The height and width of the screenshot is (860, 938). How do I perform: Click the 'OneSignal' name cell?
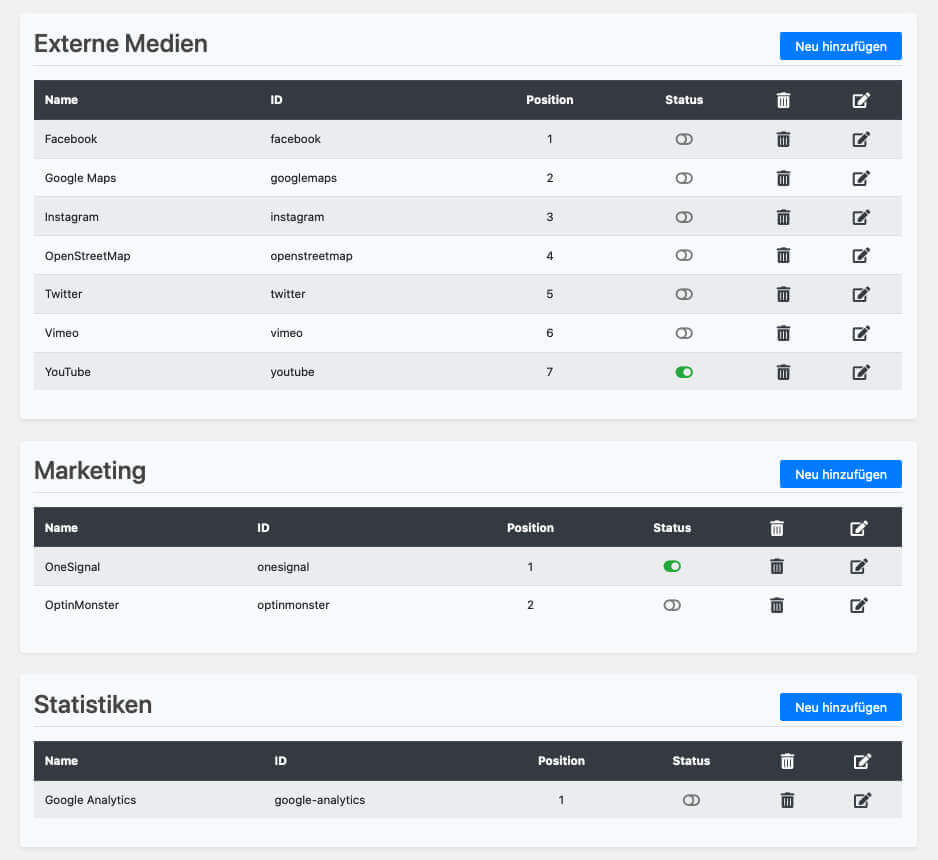72,567
